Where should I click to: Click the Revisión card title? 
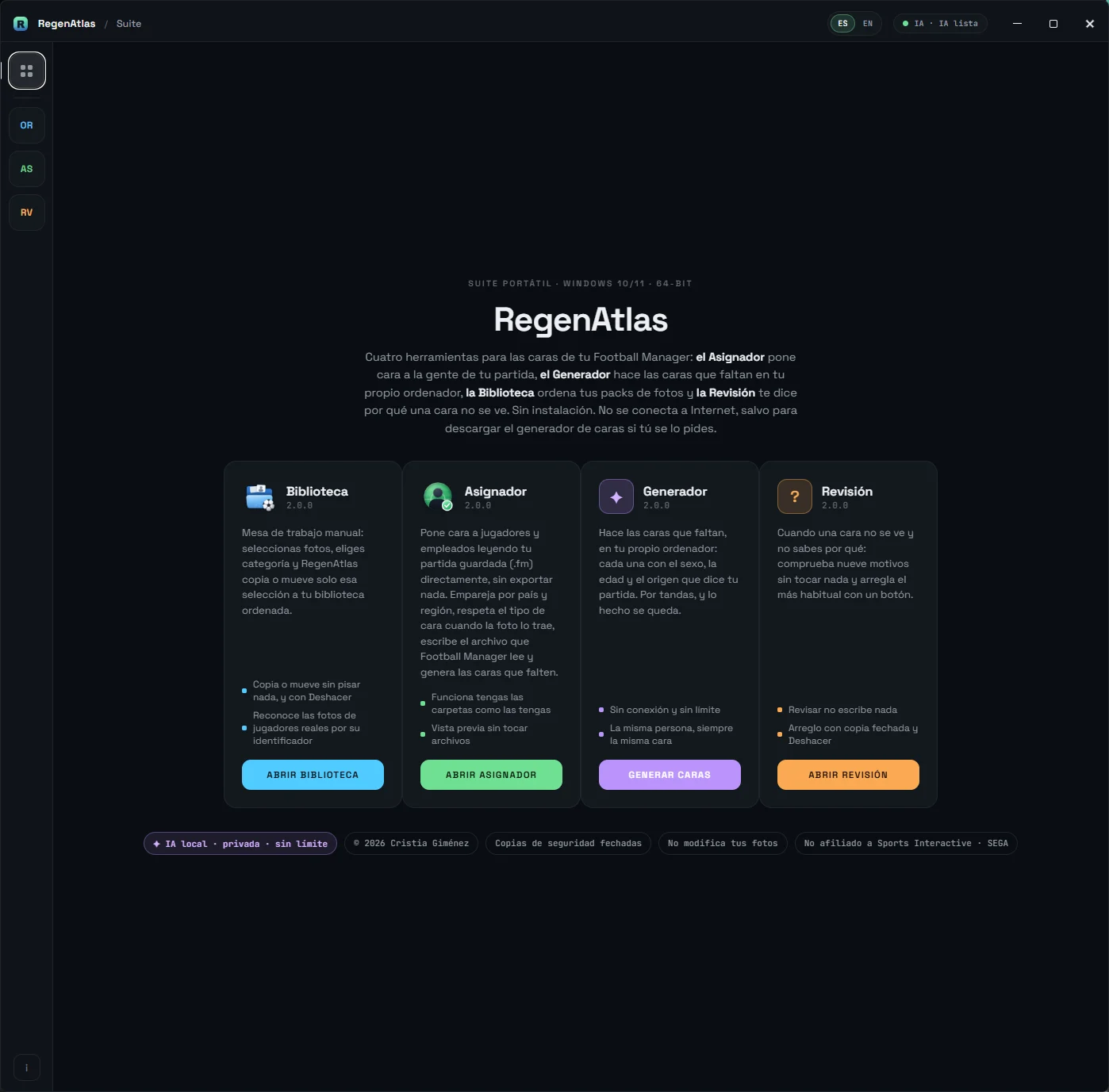point(847,492)
